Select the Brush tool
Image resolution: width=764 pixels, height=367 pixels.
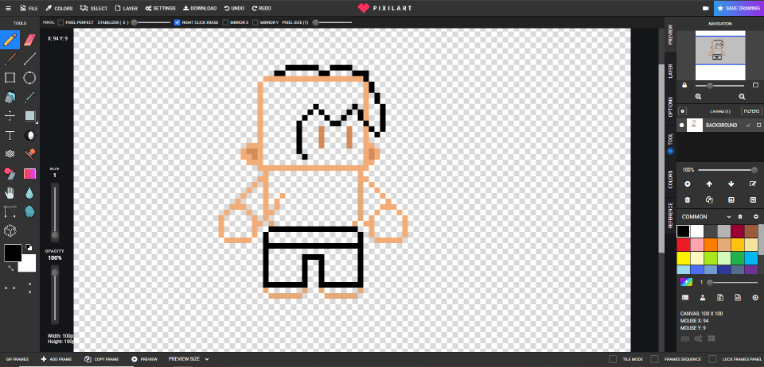10,58
